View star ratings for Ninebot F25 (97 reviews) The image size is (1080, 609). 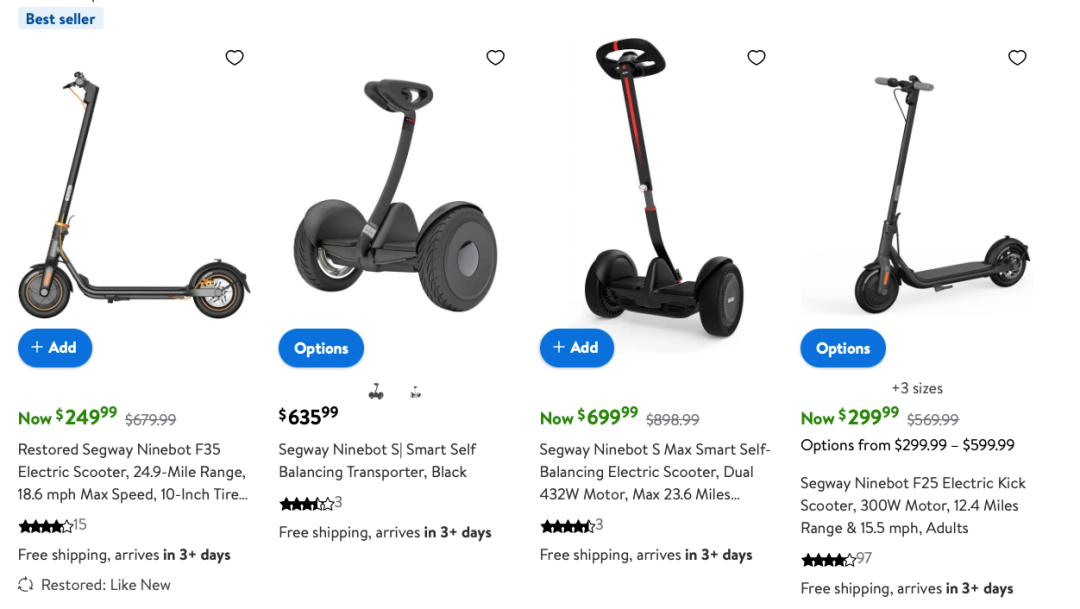827,559
